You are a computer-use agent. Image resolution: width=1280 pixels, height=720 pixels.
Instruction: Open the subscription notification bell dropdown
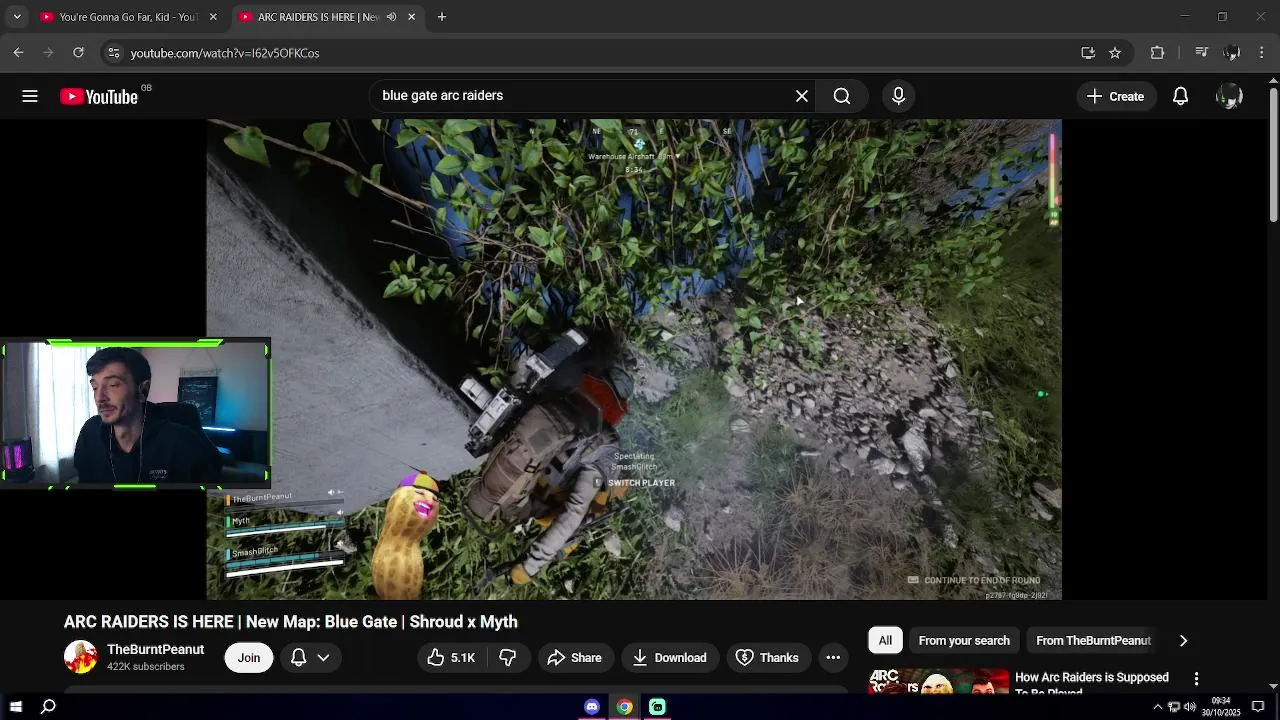[310, 657]
